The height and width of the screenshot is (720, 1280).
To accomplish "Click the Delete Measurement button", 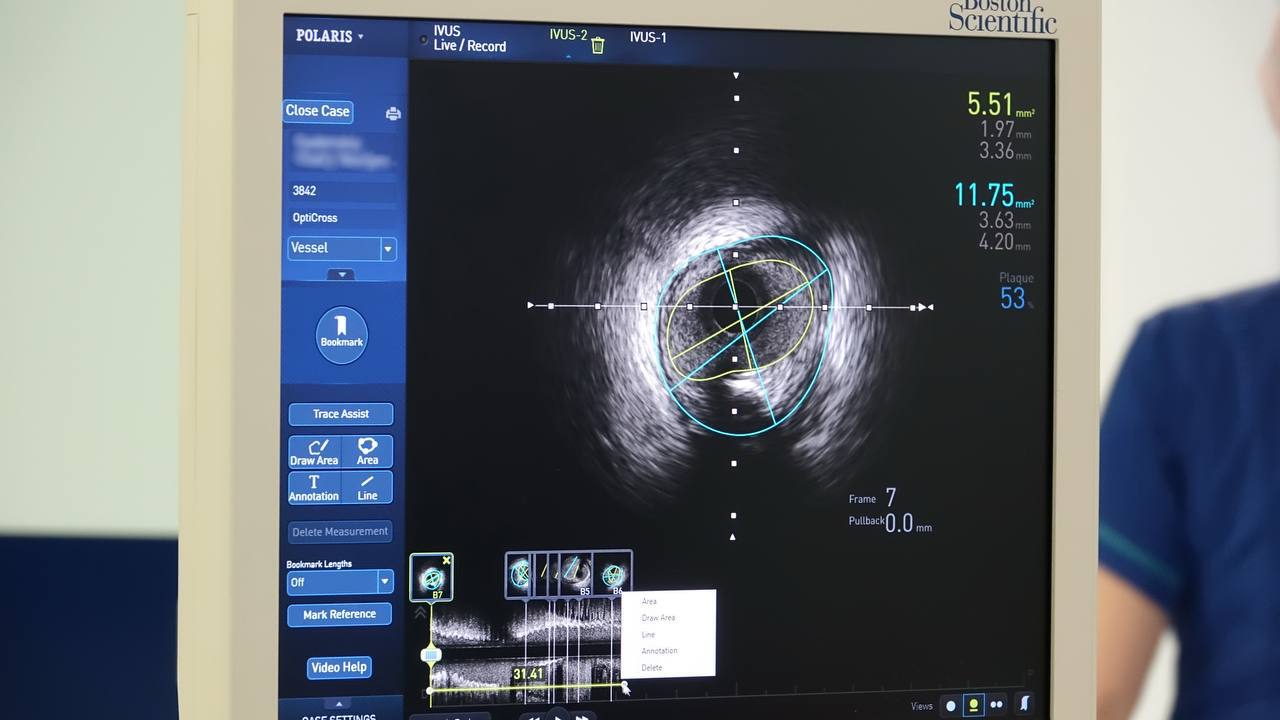I will click(x=340, y=532).
